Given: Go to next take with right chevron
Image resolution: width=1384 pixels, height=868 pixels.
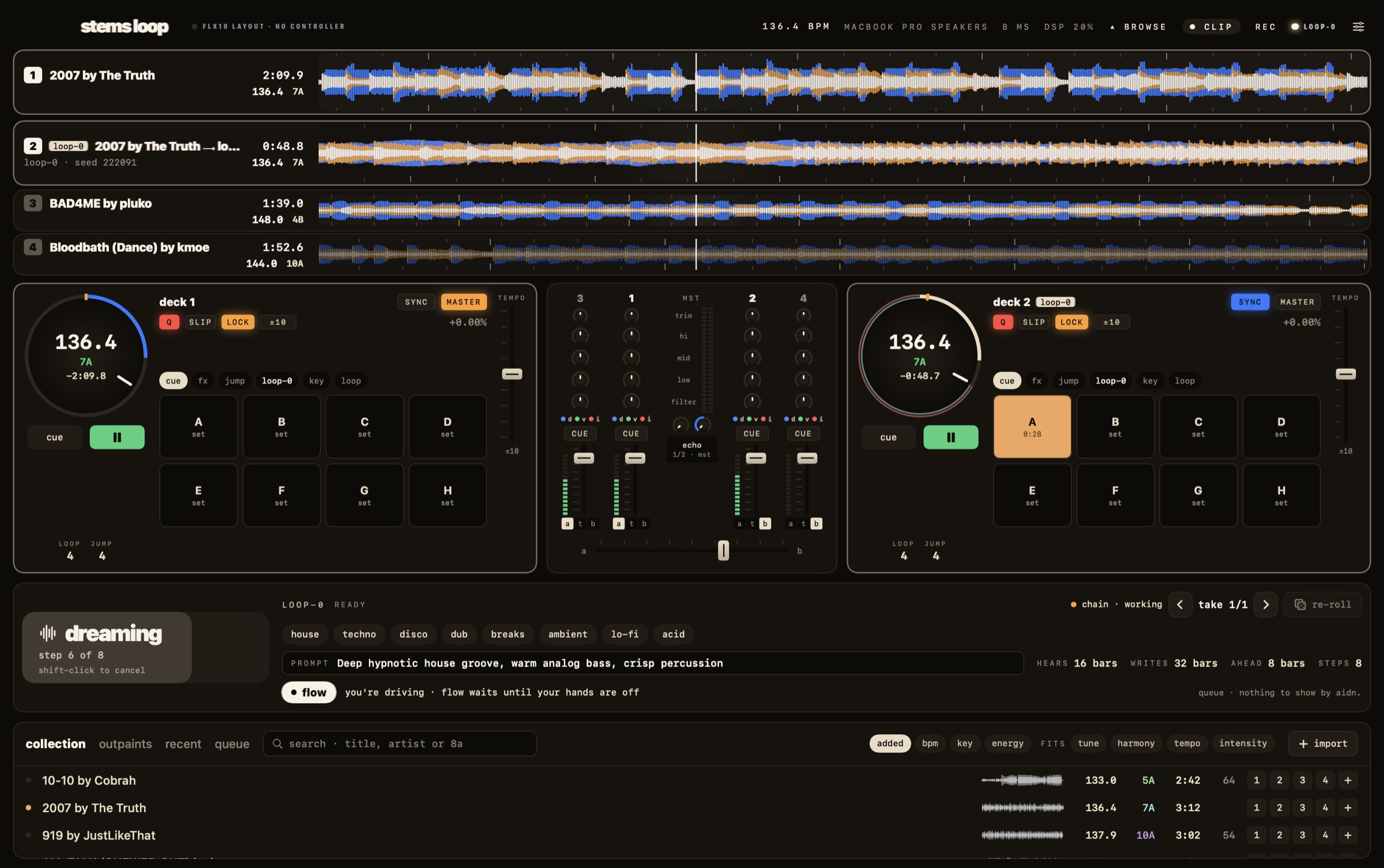Looking at the screenshot, I should click(x=1265, y=604).
